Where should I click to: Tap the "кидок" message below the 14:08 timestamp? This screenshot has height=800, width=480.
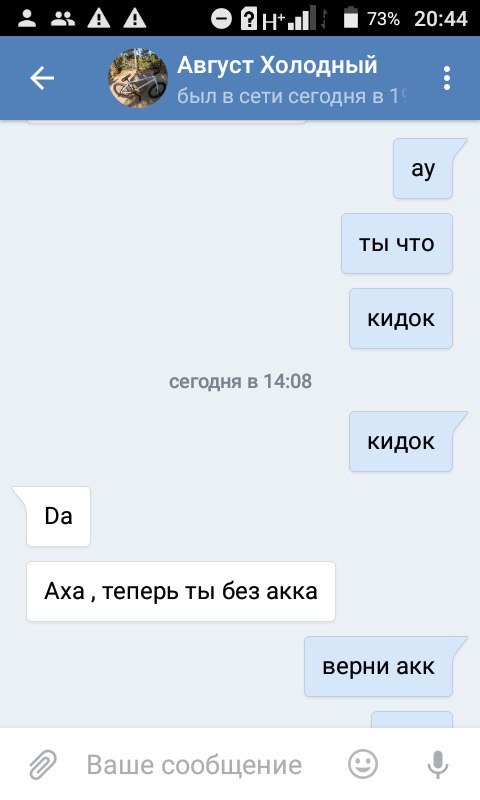(x=401, y=441)
